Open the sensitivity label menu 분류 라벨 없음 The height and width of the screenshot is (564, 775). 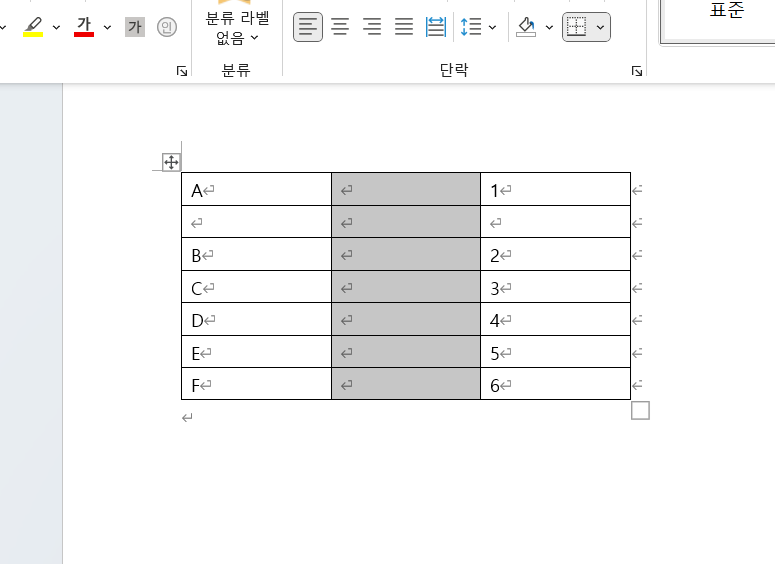point(237,28)
